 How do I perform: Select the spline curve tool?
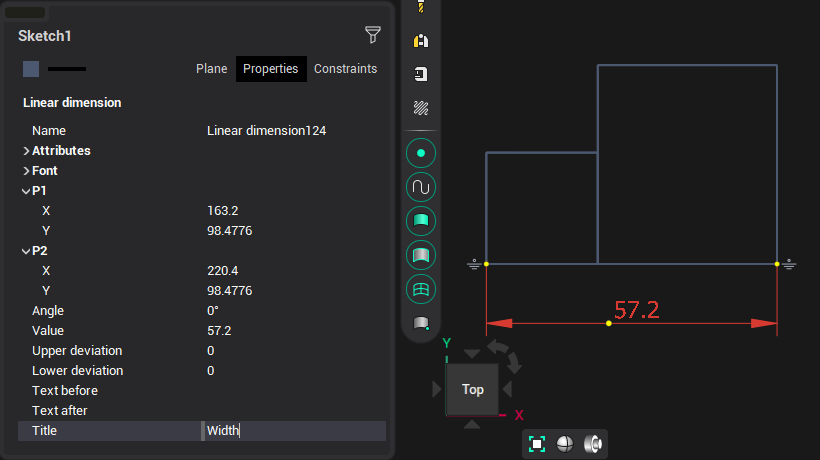[x=421, y=187]
